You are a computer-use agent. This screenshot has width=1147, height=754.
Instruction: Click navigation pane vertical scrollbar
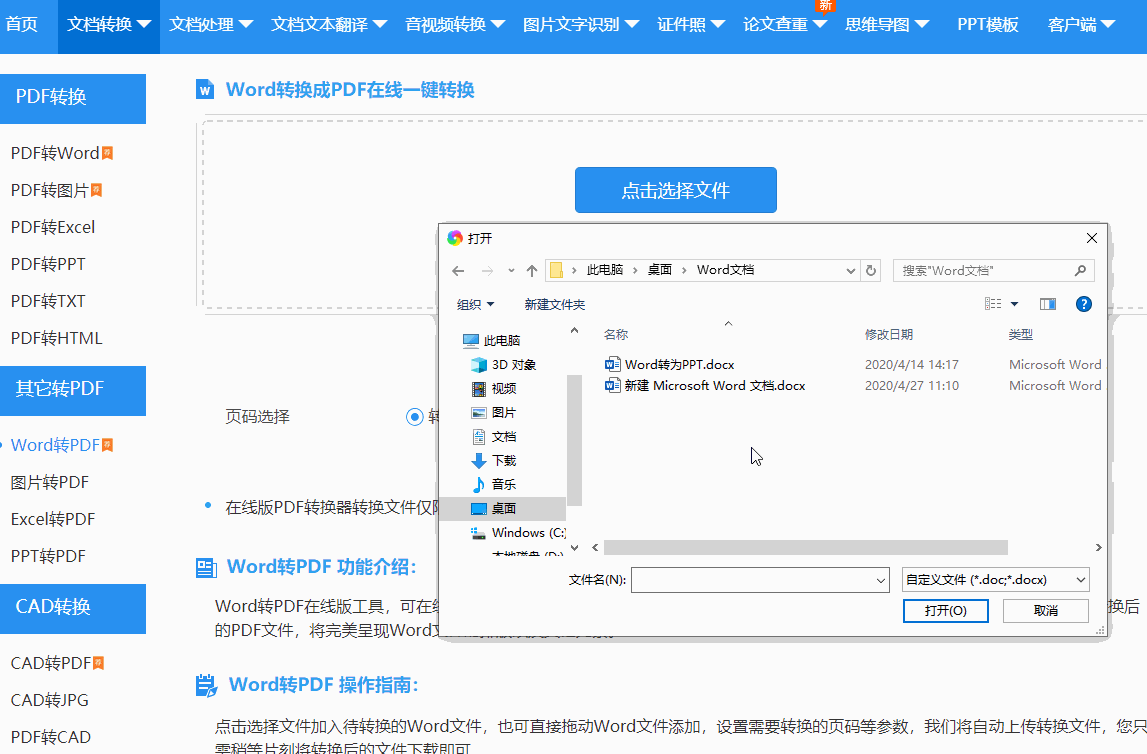pos(574,440)
